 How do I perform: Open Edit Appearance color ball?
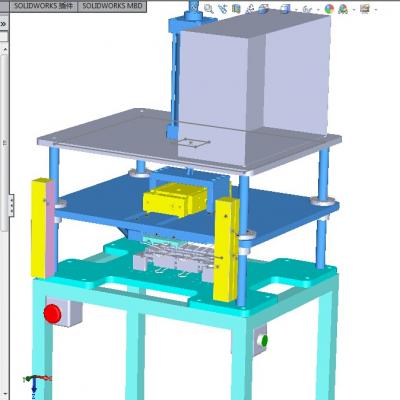tap(329, 9)
